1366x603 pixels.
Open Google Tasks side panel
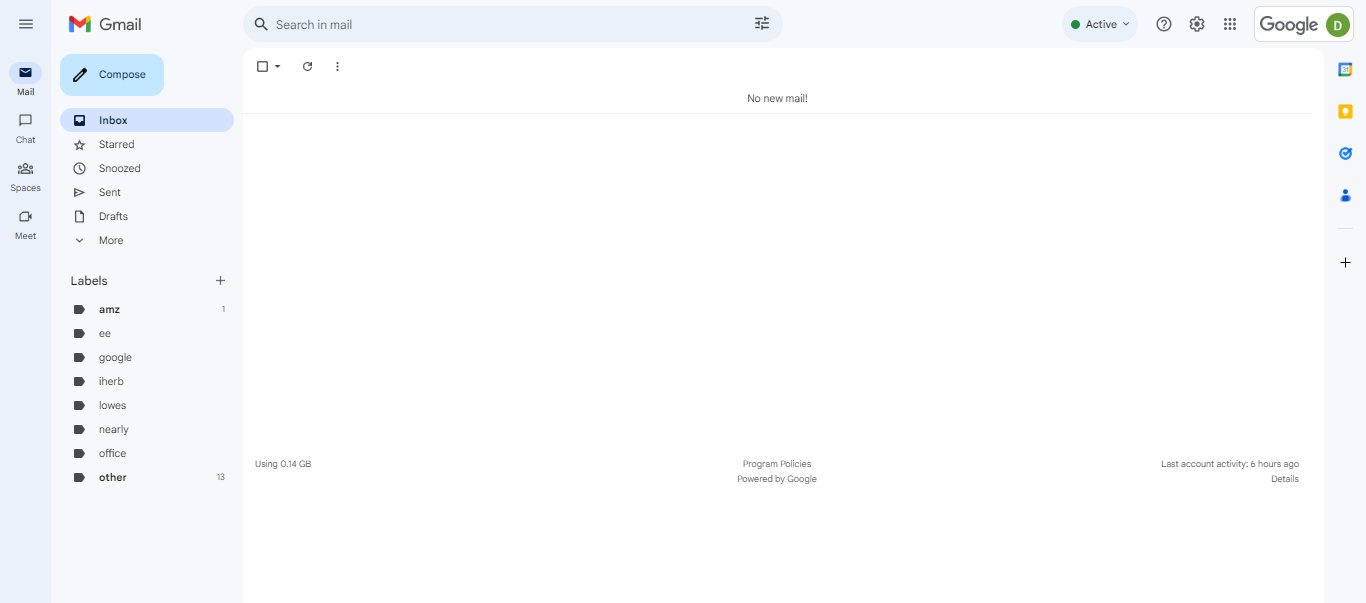point(1345,154)
